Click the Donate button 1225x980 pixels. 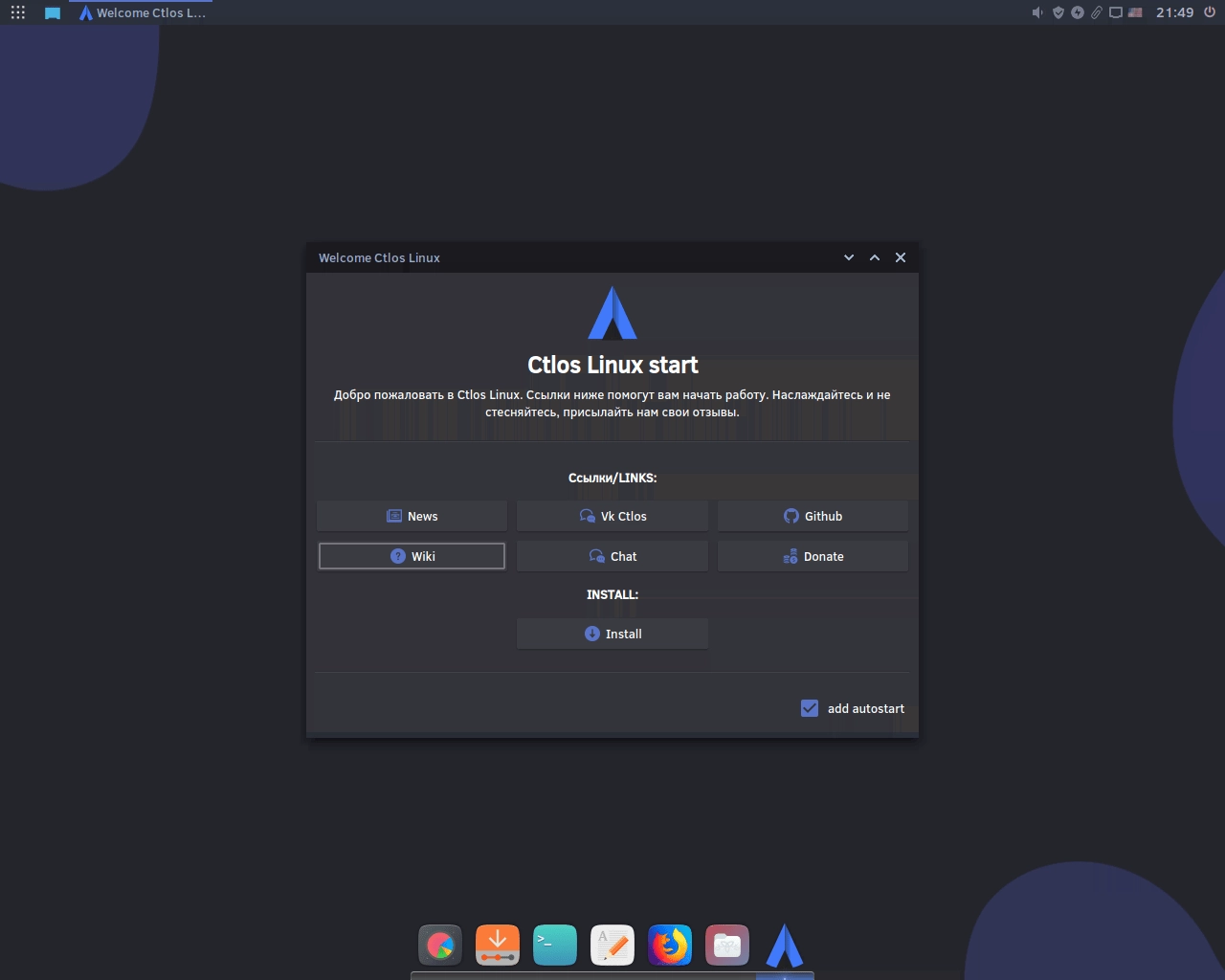click(x=813, y=556)
